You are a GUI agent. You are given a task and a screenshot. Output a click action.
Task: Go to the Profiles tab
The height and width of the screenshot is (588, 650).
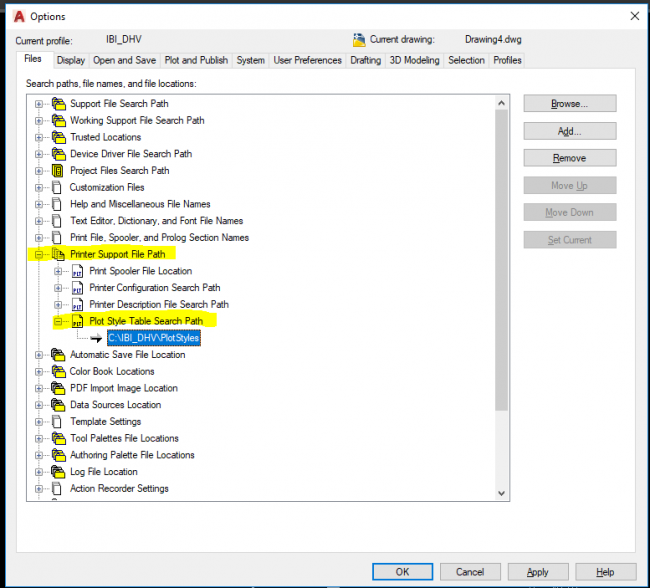(507, 60)
